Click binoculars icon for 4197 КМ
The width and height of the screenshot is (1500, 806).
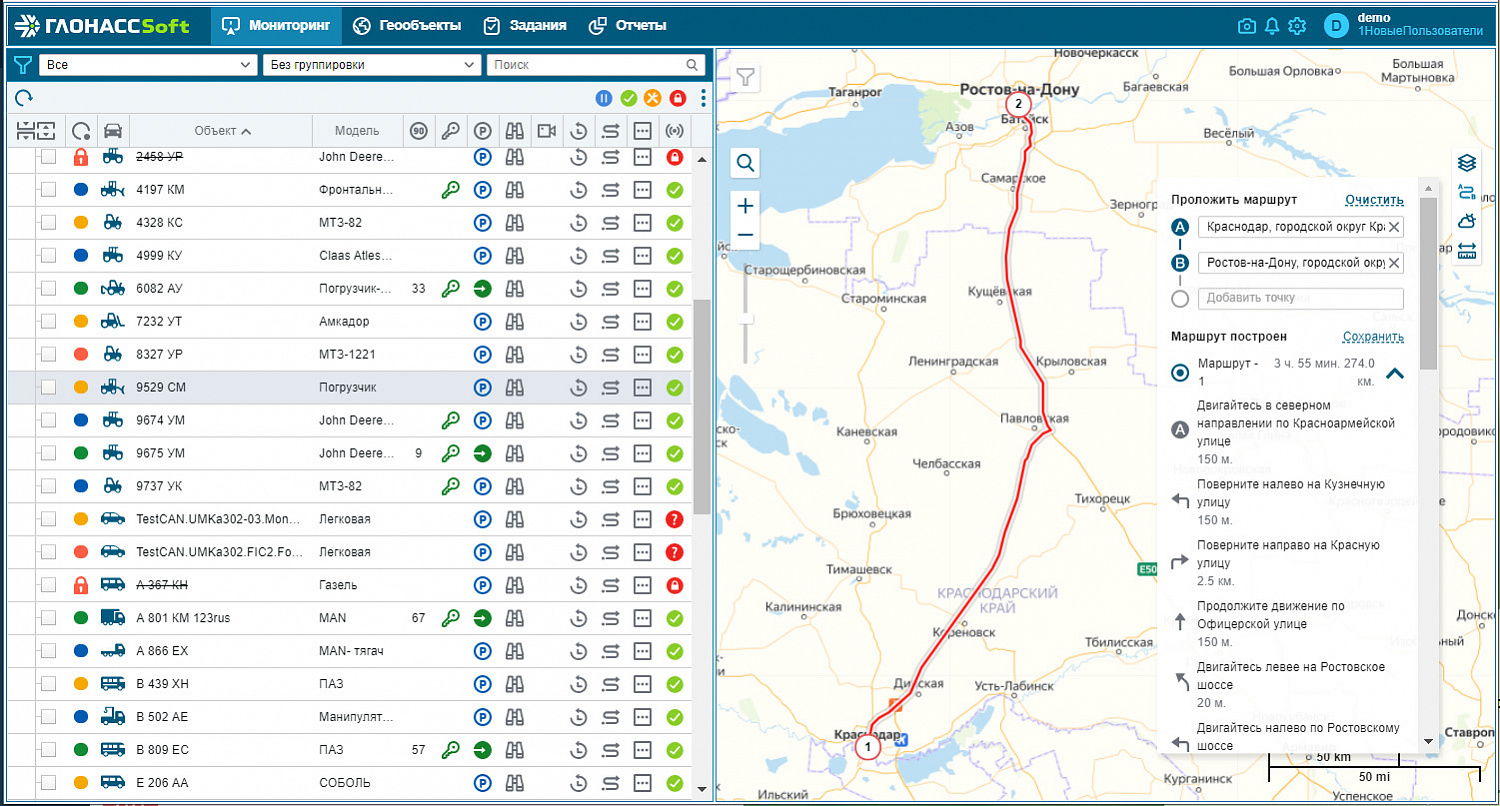click(514, 189)
